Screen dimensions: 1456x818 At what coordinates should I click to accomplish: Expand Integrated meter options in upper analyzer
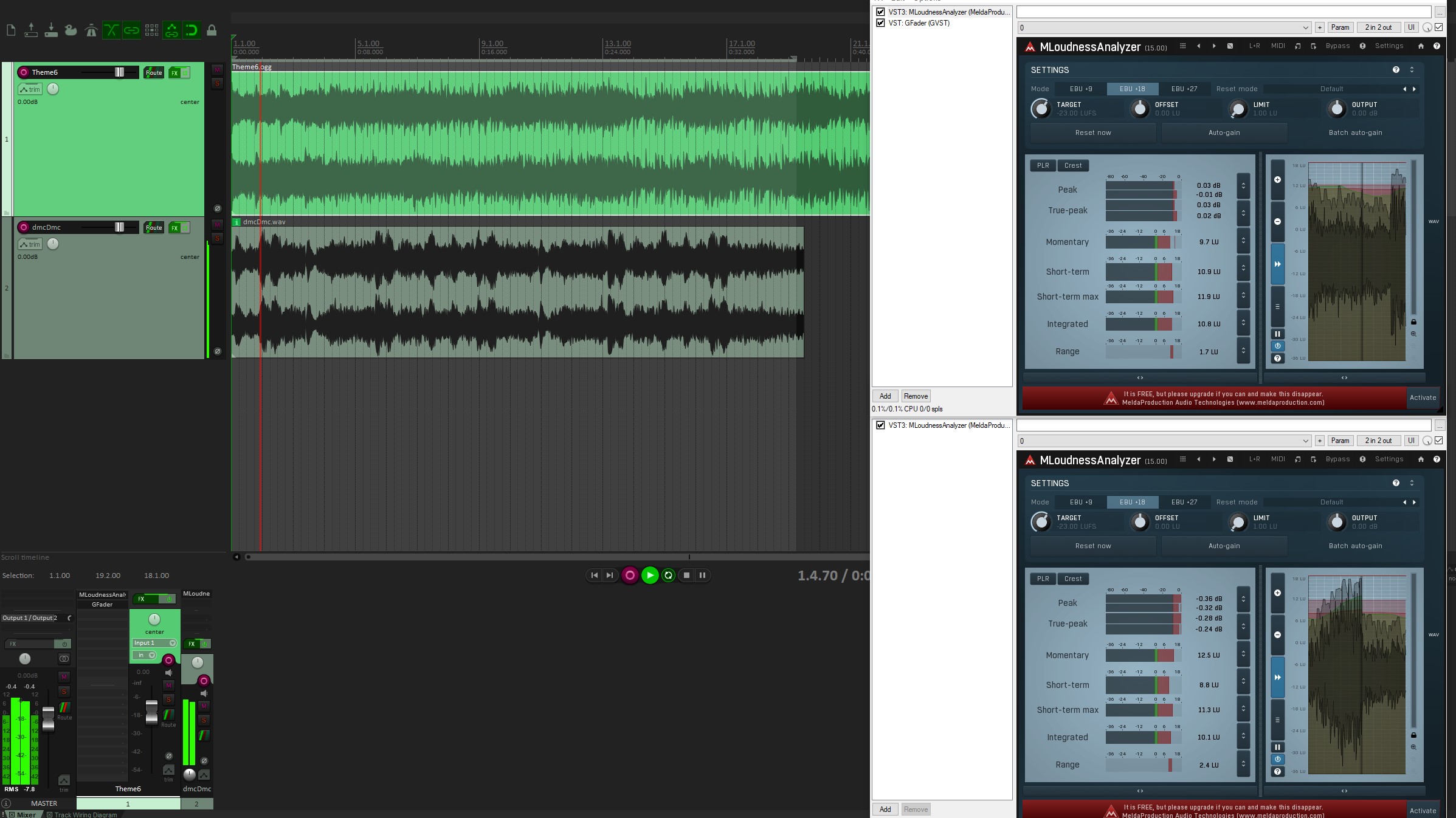[x=1243, y=323]
